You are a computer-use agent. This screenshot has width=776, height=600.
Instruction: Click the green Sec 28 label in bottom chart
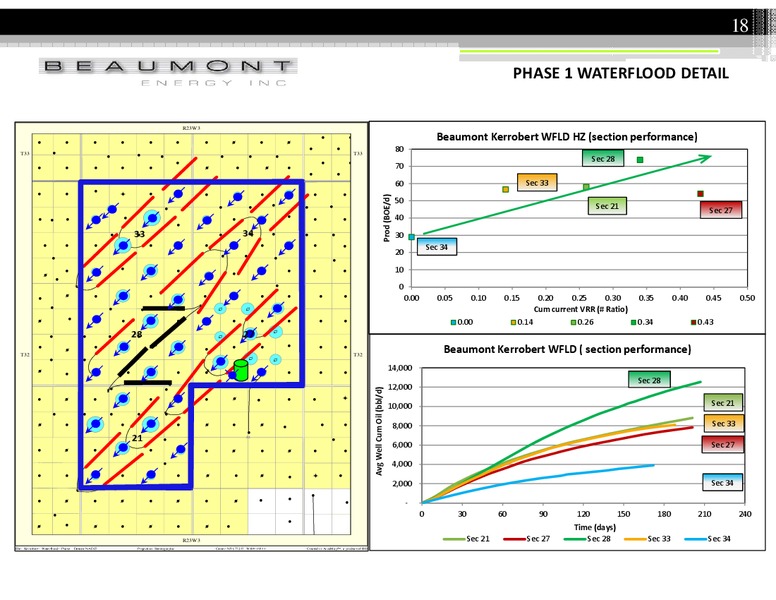click(649, 380)
